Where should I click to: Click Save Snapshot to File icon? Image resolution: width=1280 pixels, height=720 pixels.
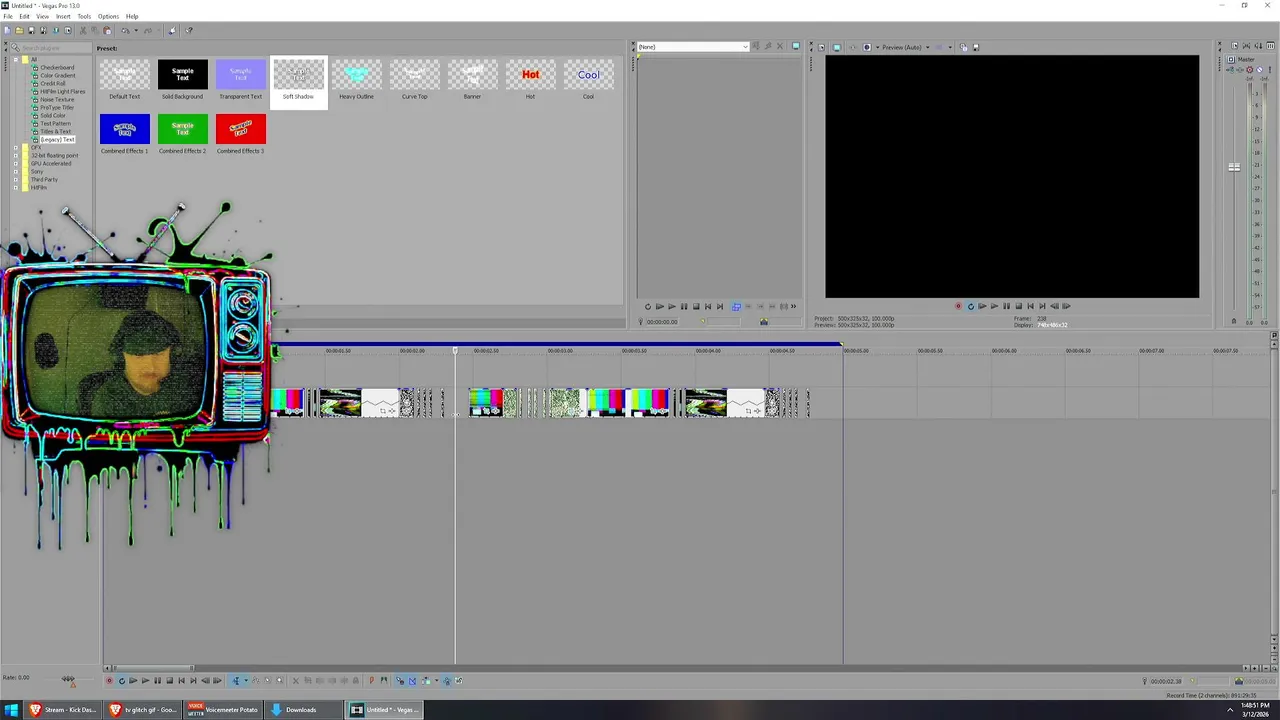click(x=976, y=47)
